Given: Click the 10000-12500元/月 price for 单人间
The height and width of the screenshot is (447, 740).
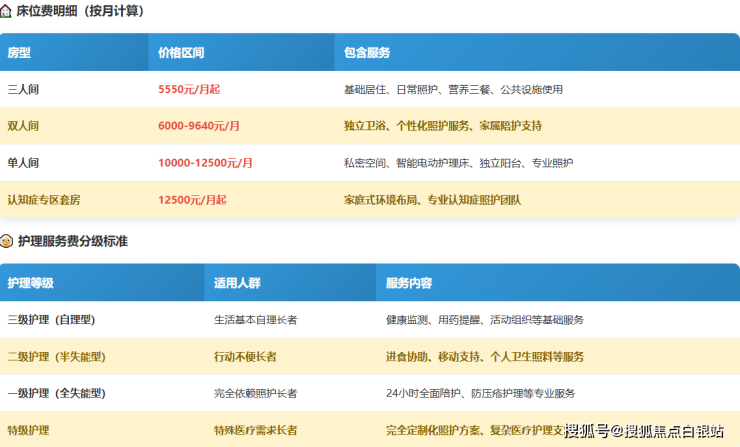Looking at the screenshot, I should pos(205,163).
